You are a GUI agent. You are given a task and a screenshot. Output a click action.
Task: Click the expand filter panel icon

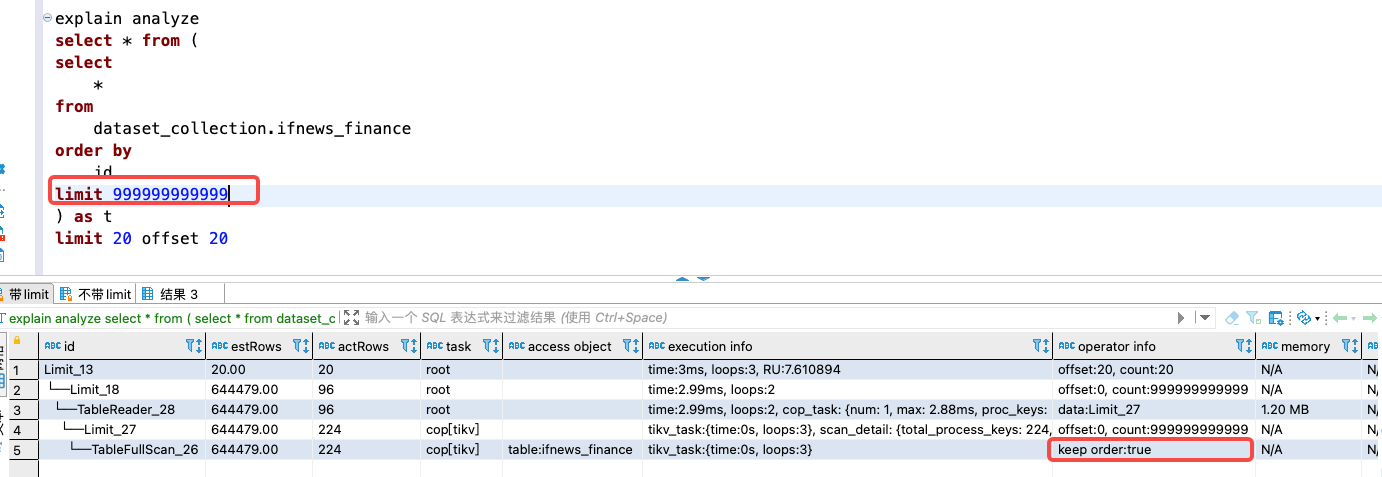[x=351, y=318]
